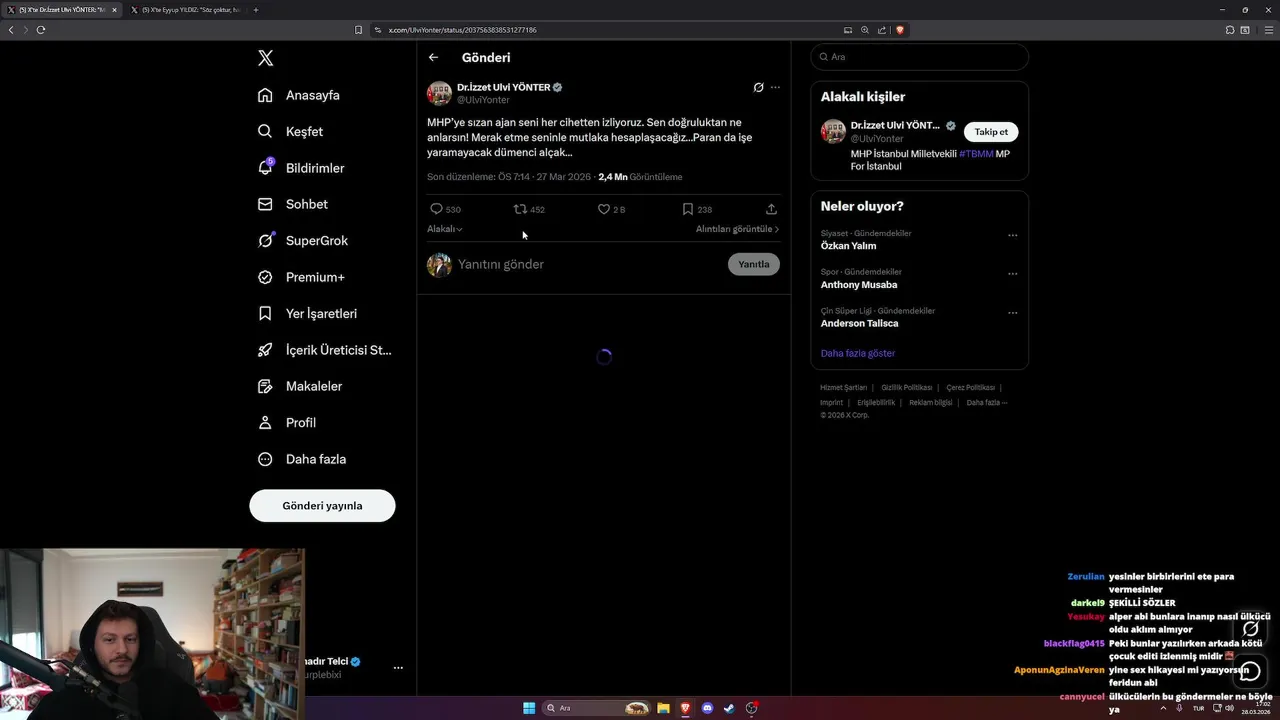Click the Ara search box on X
The height and width of the screenshot is (720, 1280).
pyautogui.click(x=919, y=57)
